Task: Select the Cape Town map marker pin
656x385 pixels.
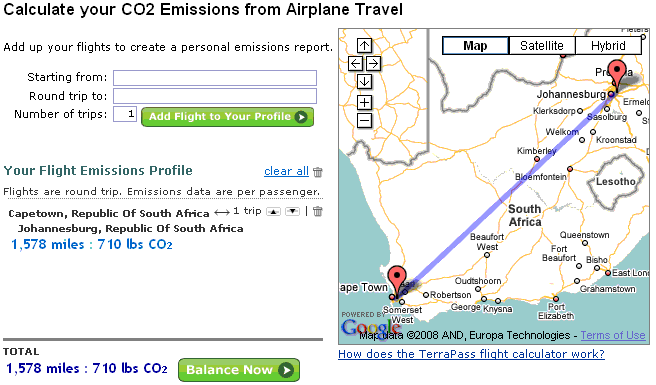Action: click(x=397, y=282)
